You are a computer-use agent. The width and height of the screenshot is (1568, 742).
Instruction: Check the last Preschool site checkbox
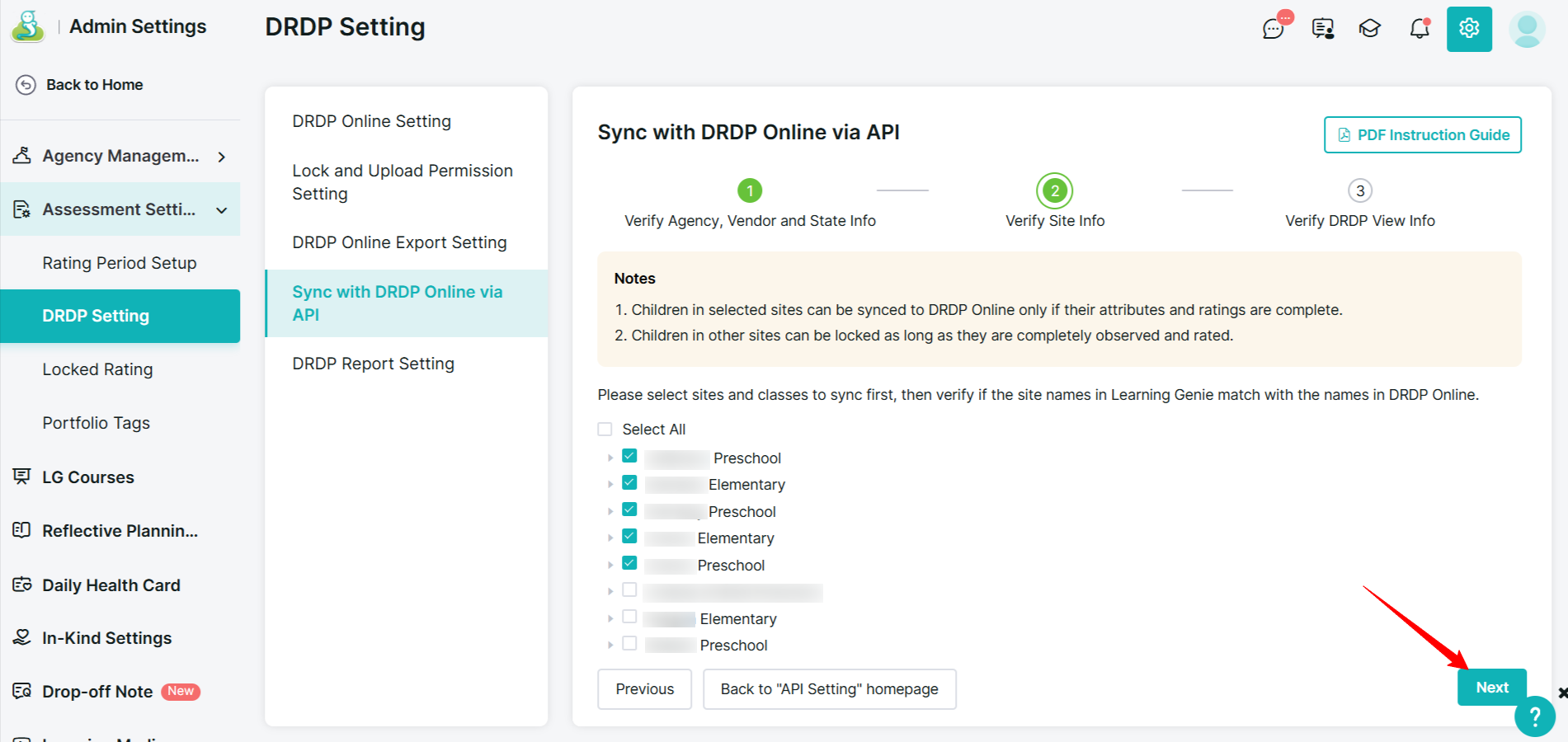[x=629, y=644]
